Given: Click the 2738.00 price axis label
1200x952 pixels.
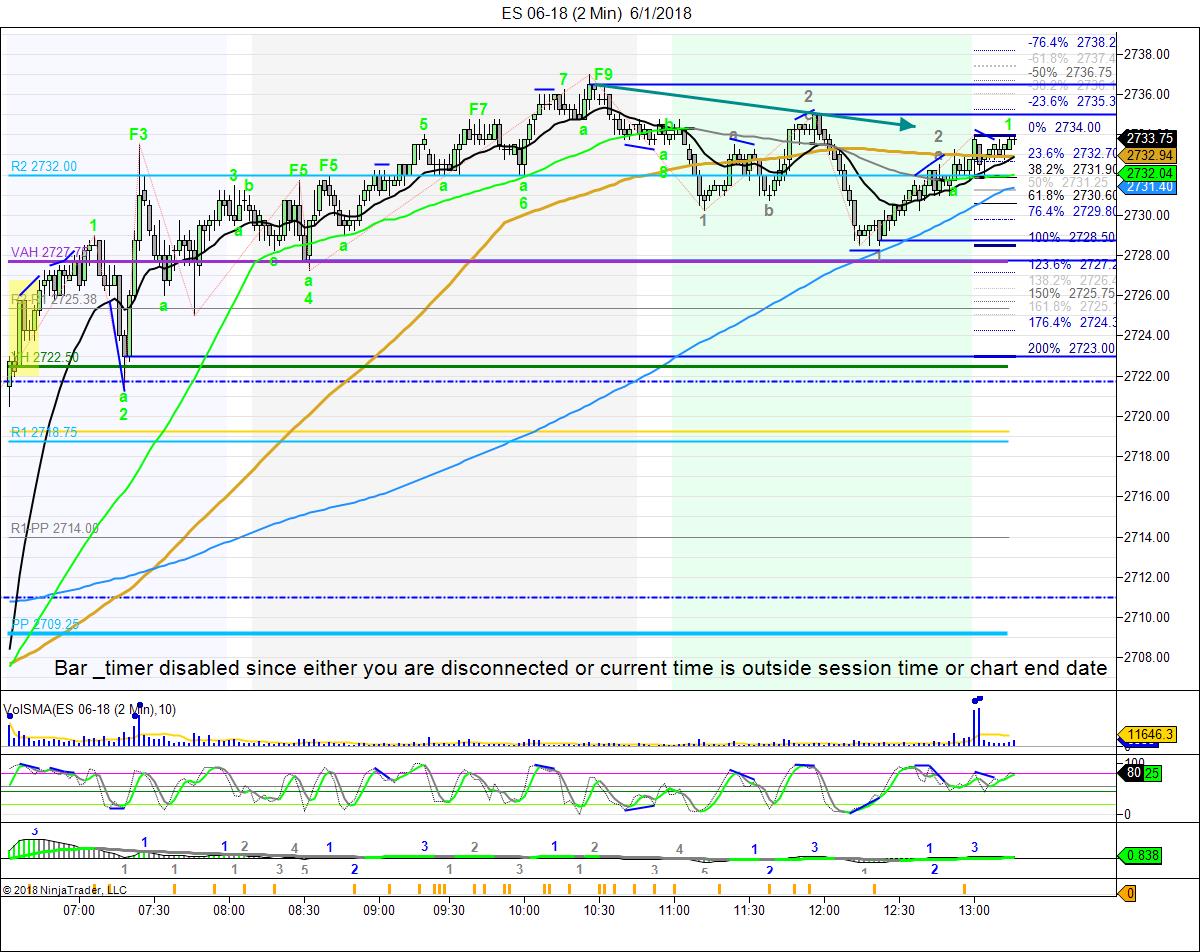Looking at the screenshot, I should pyautogui.click(x=1149, y=54).
